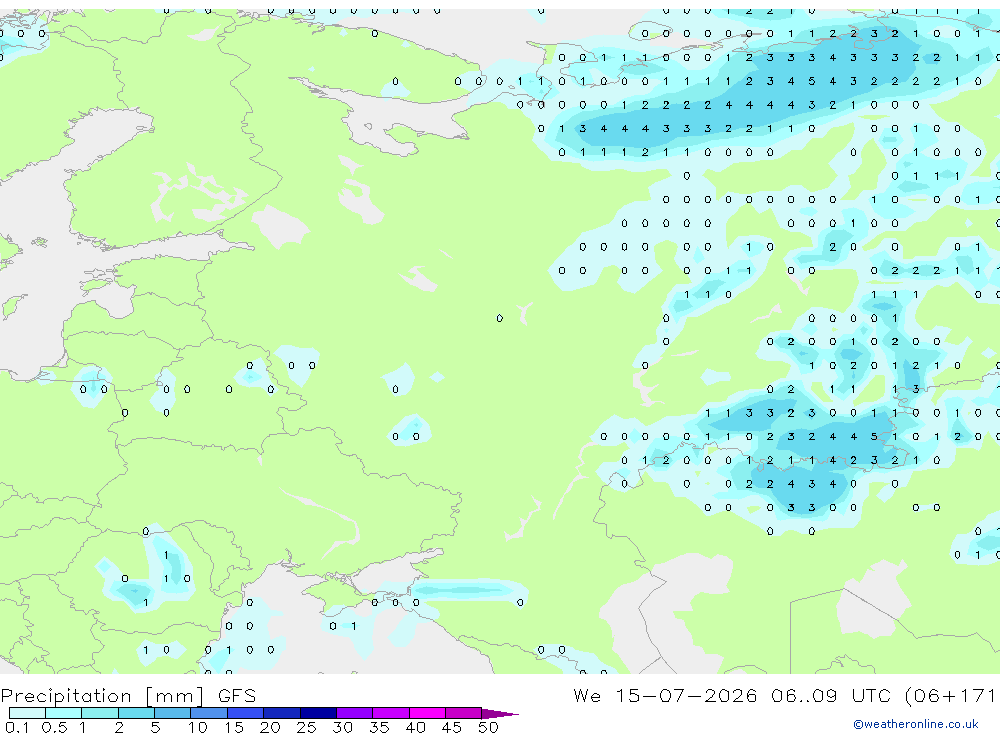Image resolution: width=1000 pixels, height=733 pixels.
Task: Open the weatheronline.co.uk copyright link
Action: click(916, 724)
